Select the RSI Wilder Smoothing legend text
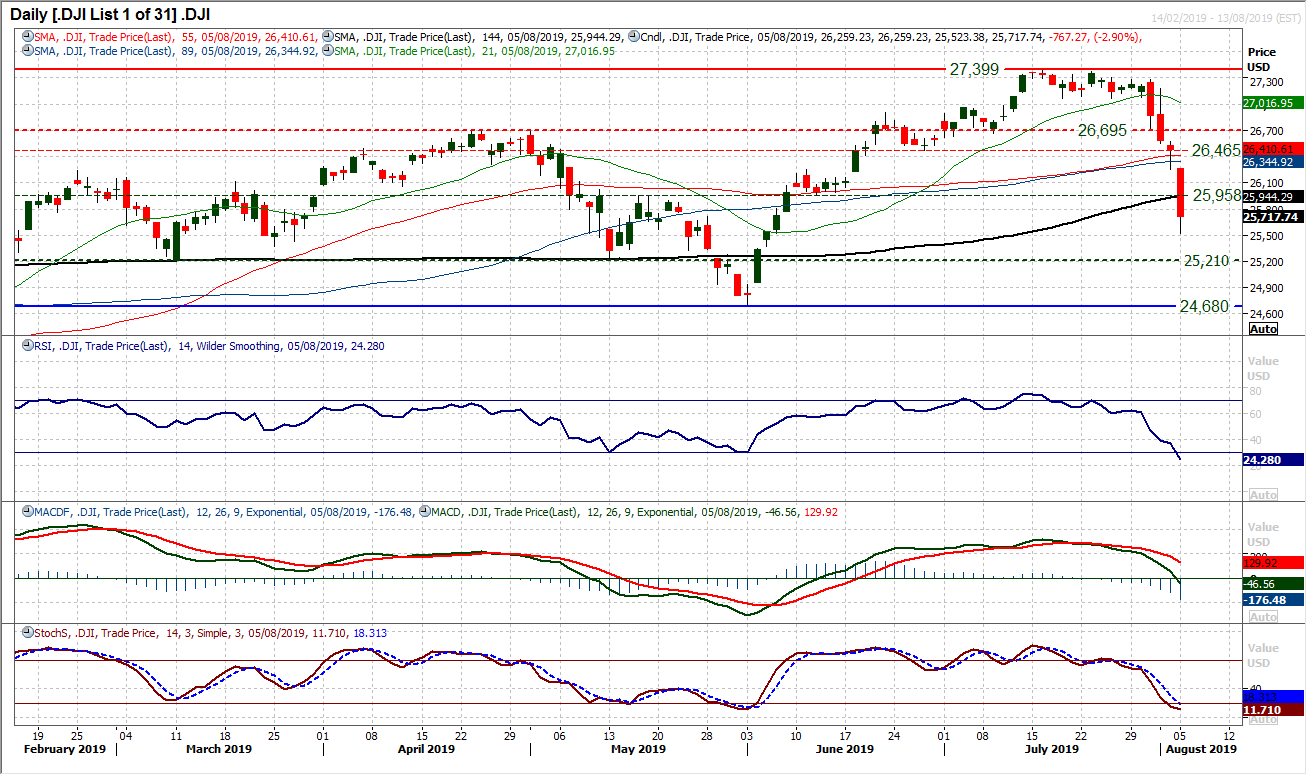This screenshot has width=1307, height=775. [x=208, y=345]
